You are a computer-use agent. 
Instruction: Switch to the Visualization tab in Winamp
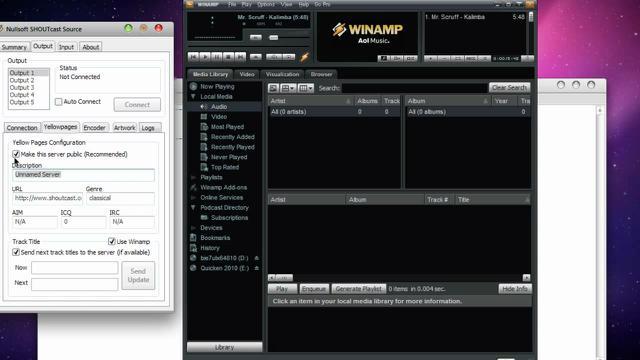pos(282,74)
